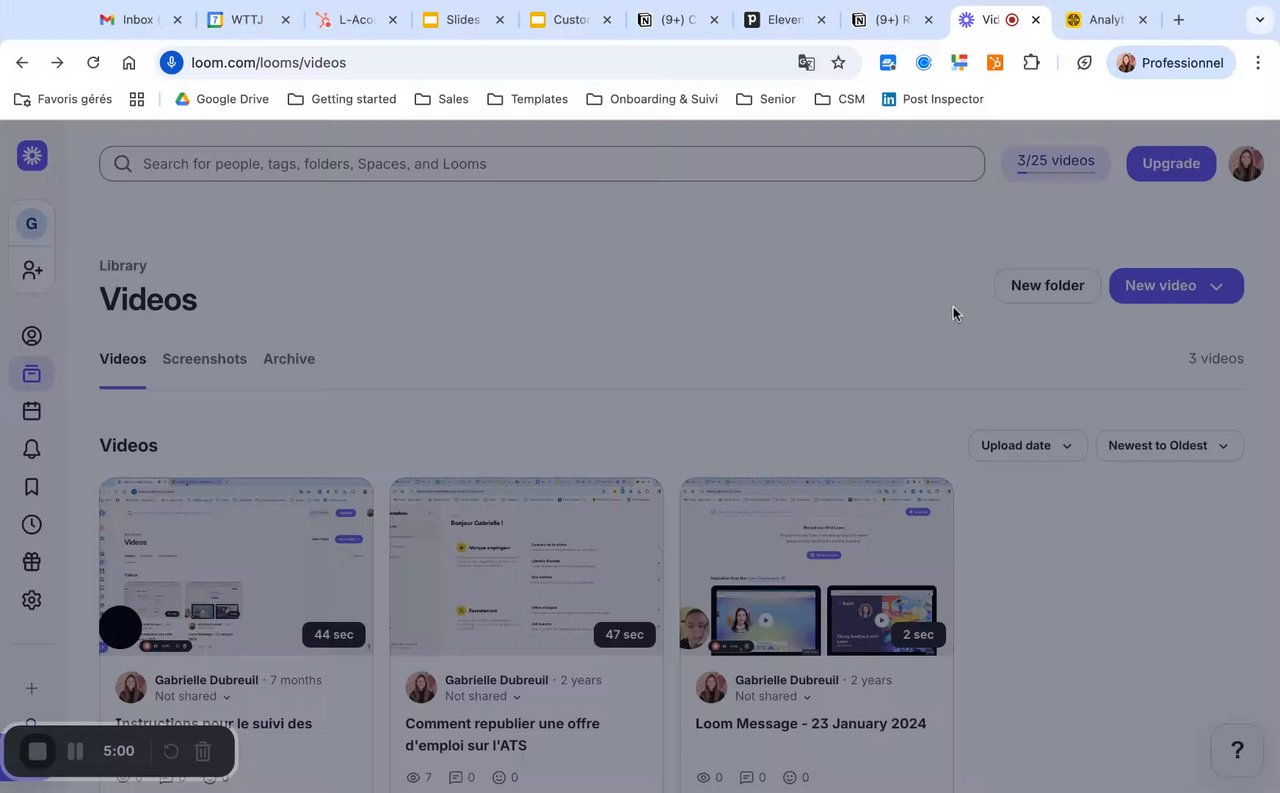Click the New folder button
The width and height of the screenshot is (1280, 793).
click(x=1047, y=286)
